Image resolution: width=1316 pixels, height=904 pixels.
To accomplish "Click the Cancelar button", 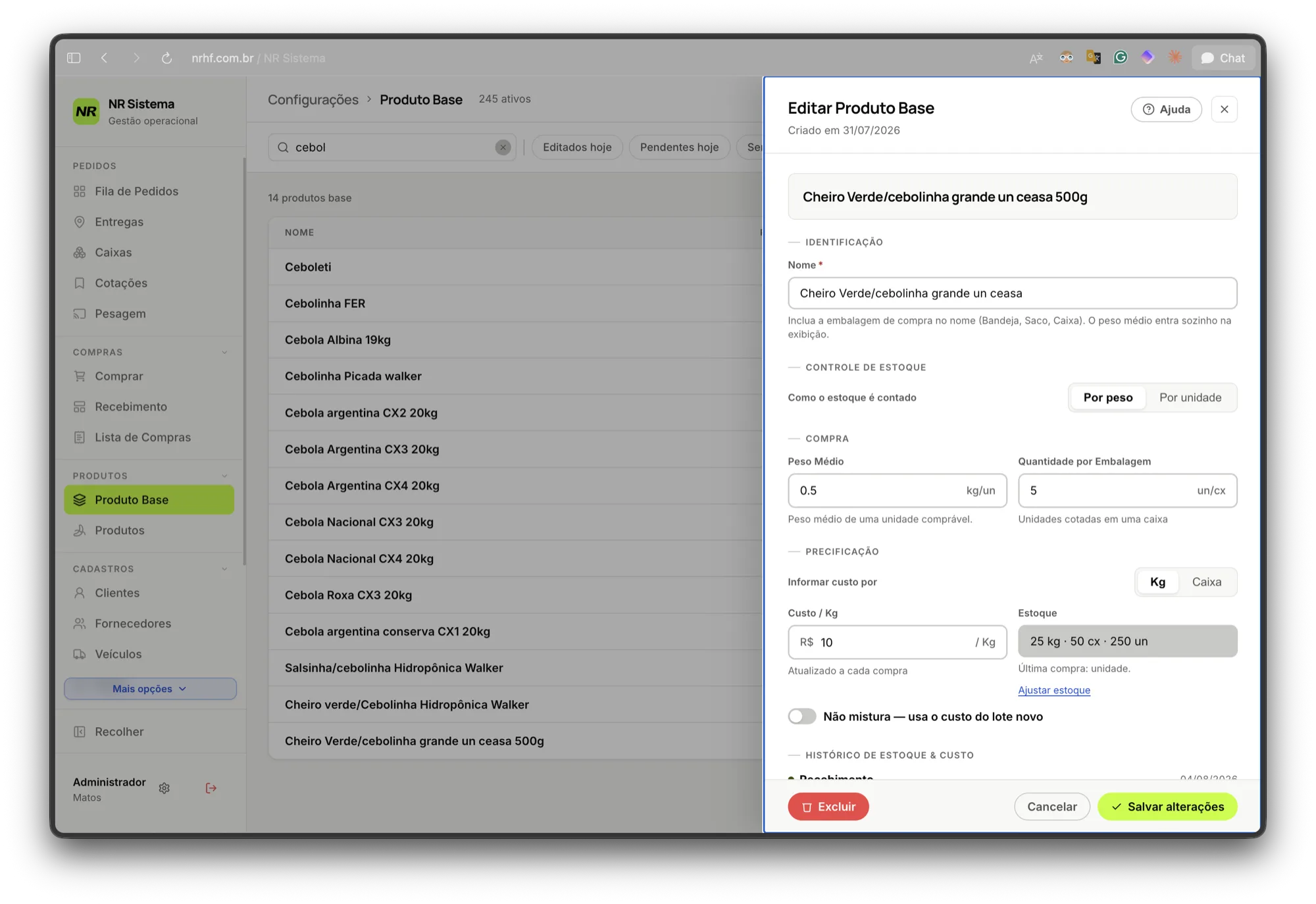I will [1052, 807].
